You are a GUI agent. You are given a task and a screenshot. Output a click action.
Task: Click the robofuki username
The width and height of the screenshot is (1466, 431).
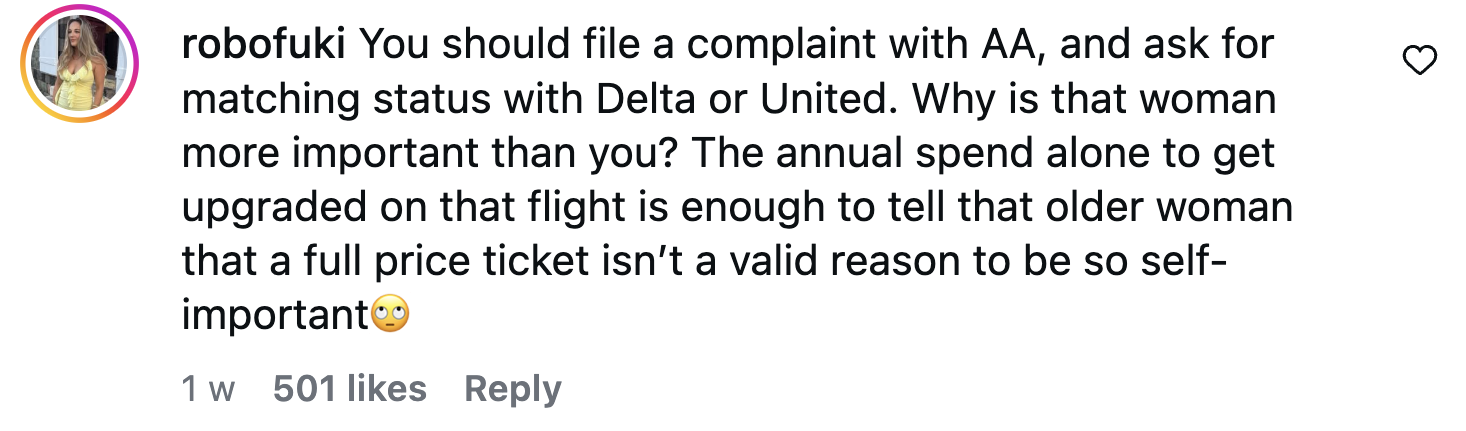264,44
